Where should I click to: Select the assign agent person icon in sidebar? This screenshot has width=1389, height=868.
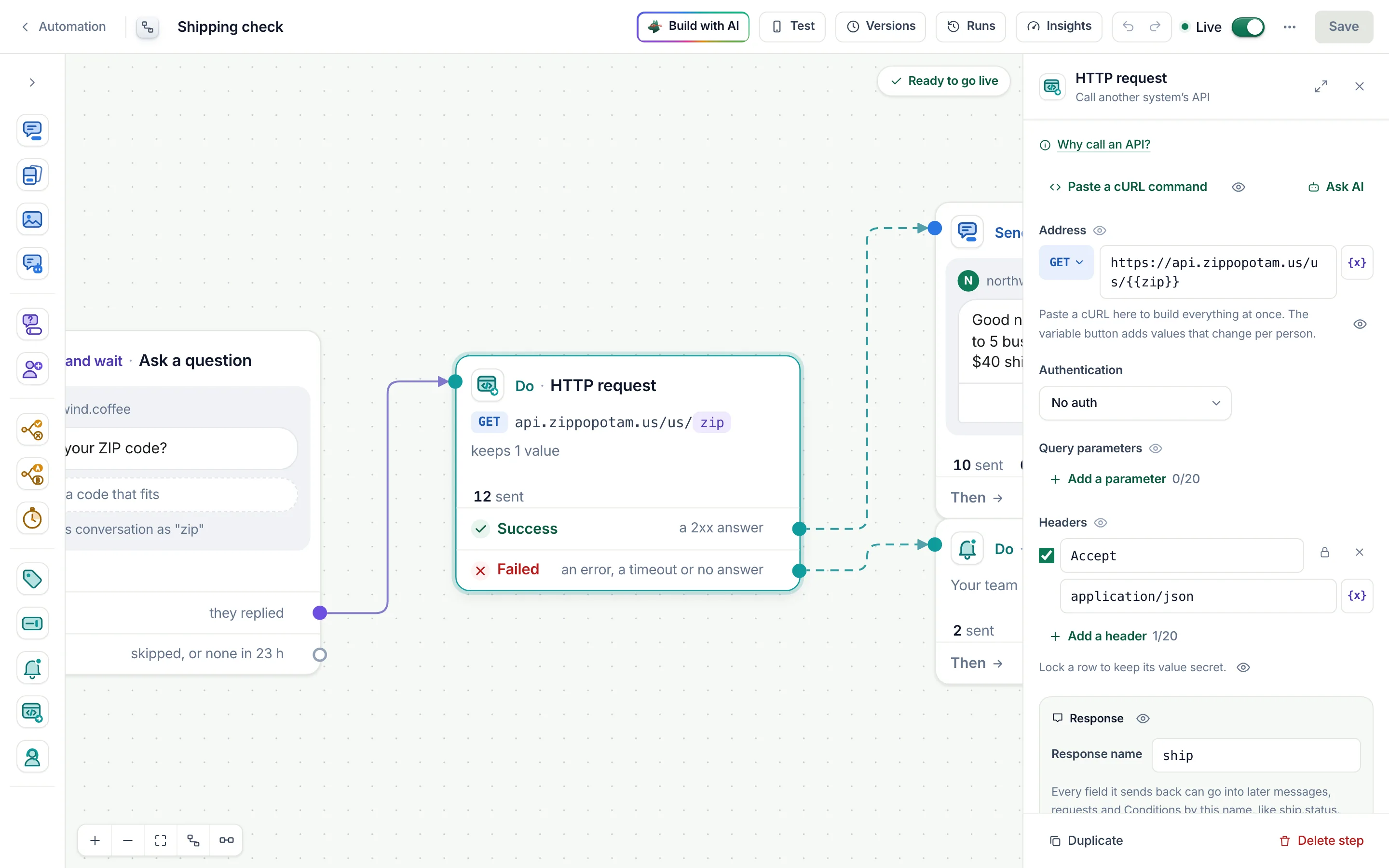coord(32,757)
